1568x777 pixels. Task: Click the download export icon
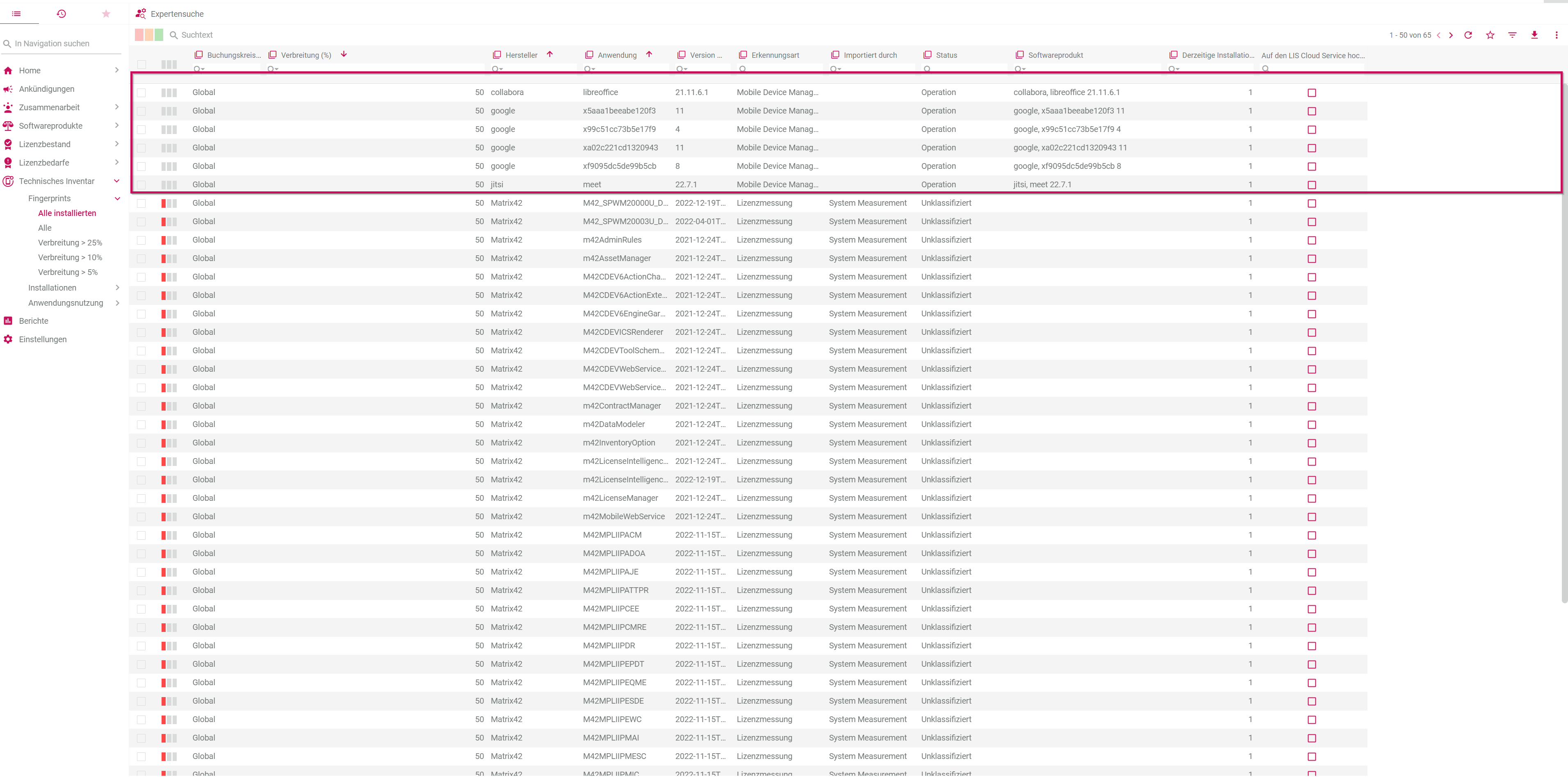click(1534, 35)
